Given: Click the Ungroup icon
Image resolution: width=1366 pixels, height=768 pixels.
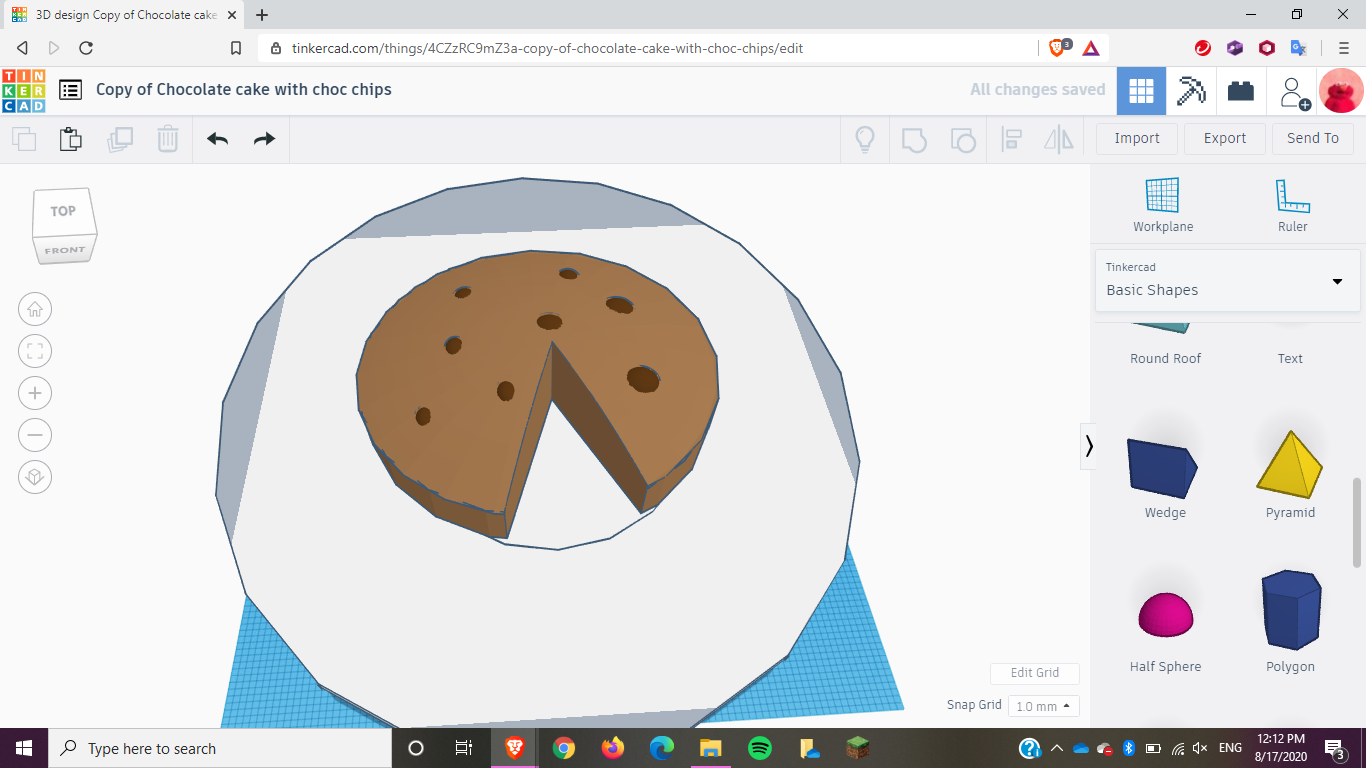Looking at the screenshot, I should (963, 139).
